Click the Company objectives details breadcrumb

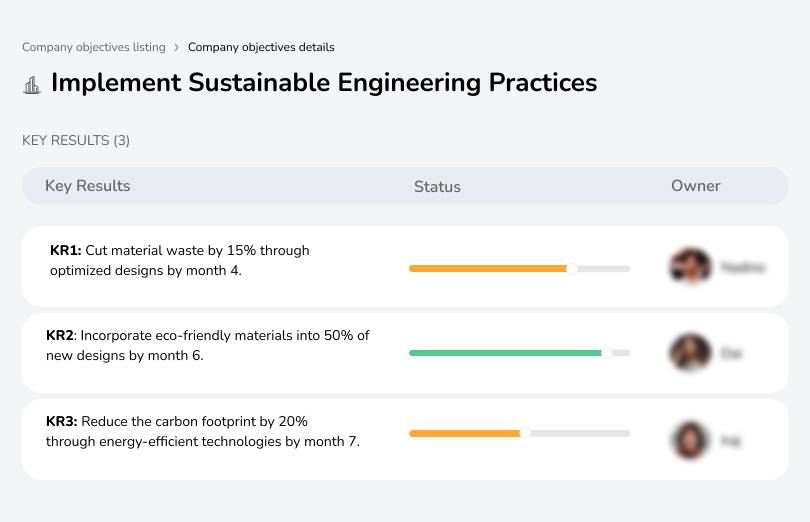261,47
